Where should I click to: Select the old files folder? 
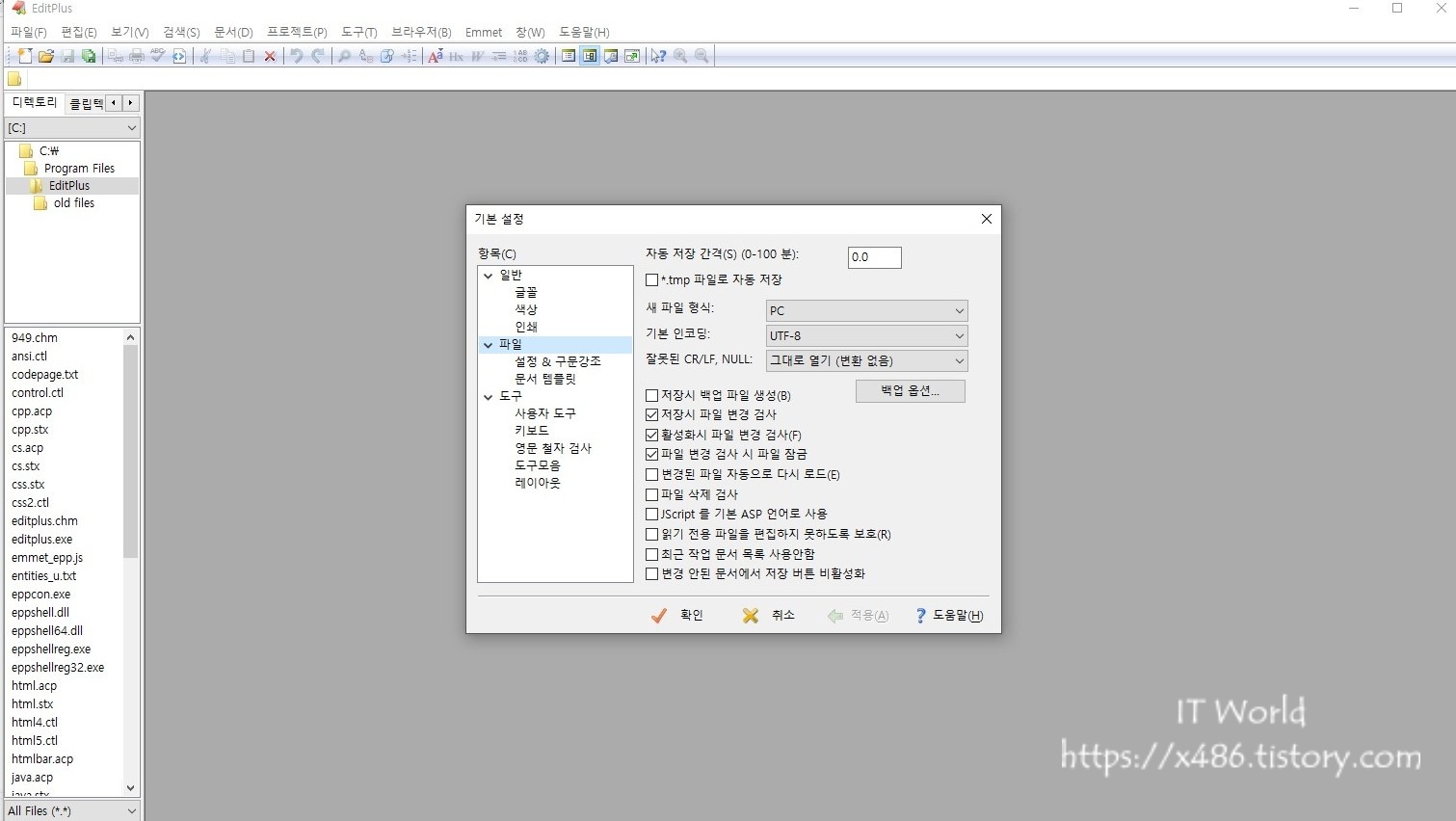pos(73,203)
